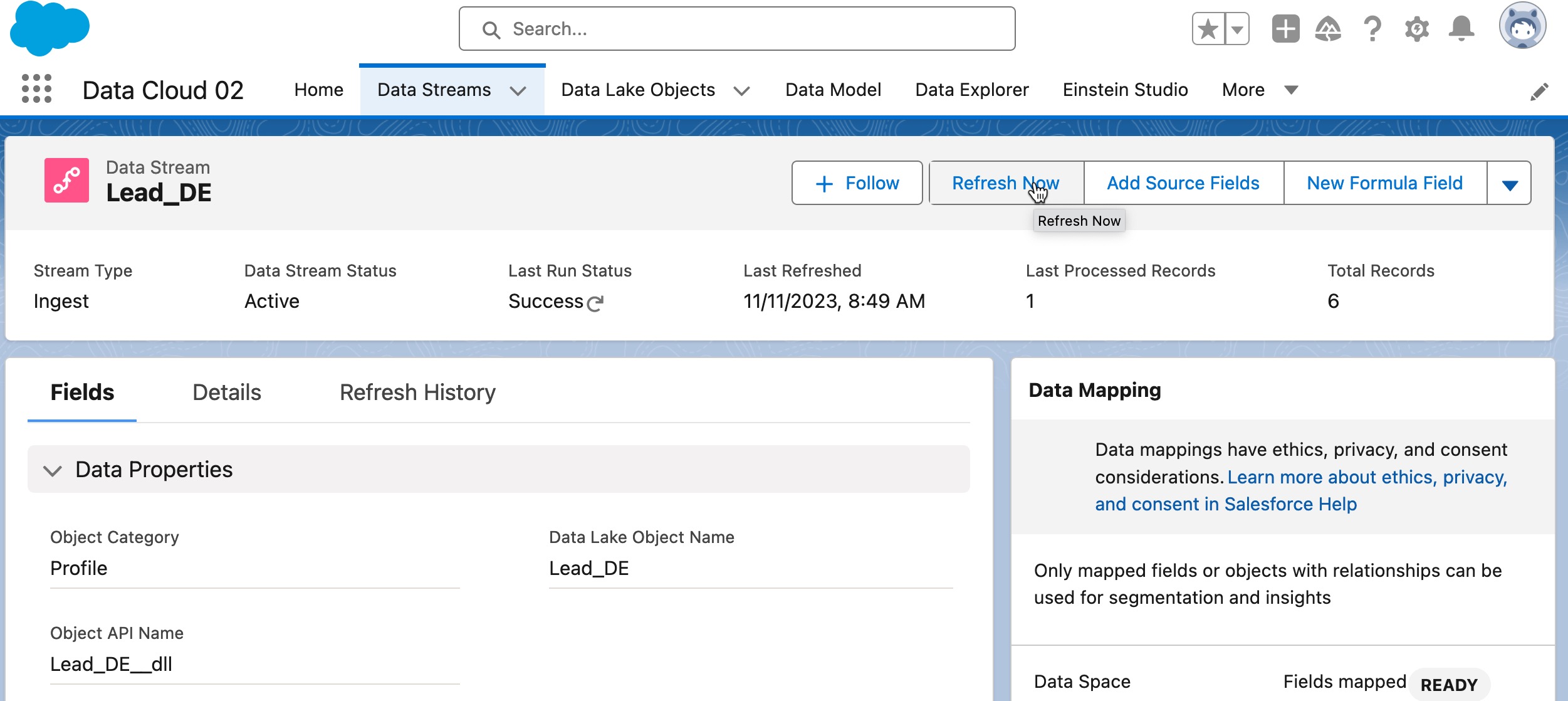Click the Lead_DE record title
The image size is (1568, 701).
159,193
